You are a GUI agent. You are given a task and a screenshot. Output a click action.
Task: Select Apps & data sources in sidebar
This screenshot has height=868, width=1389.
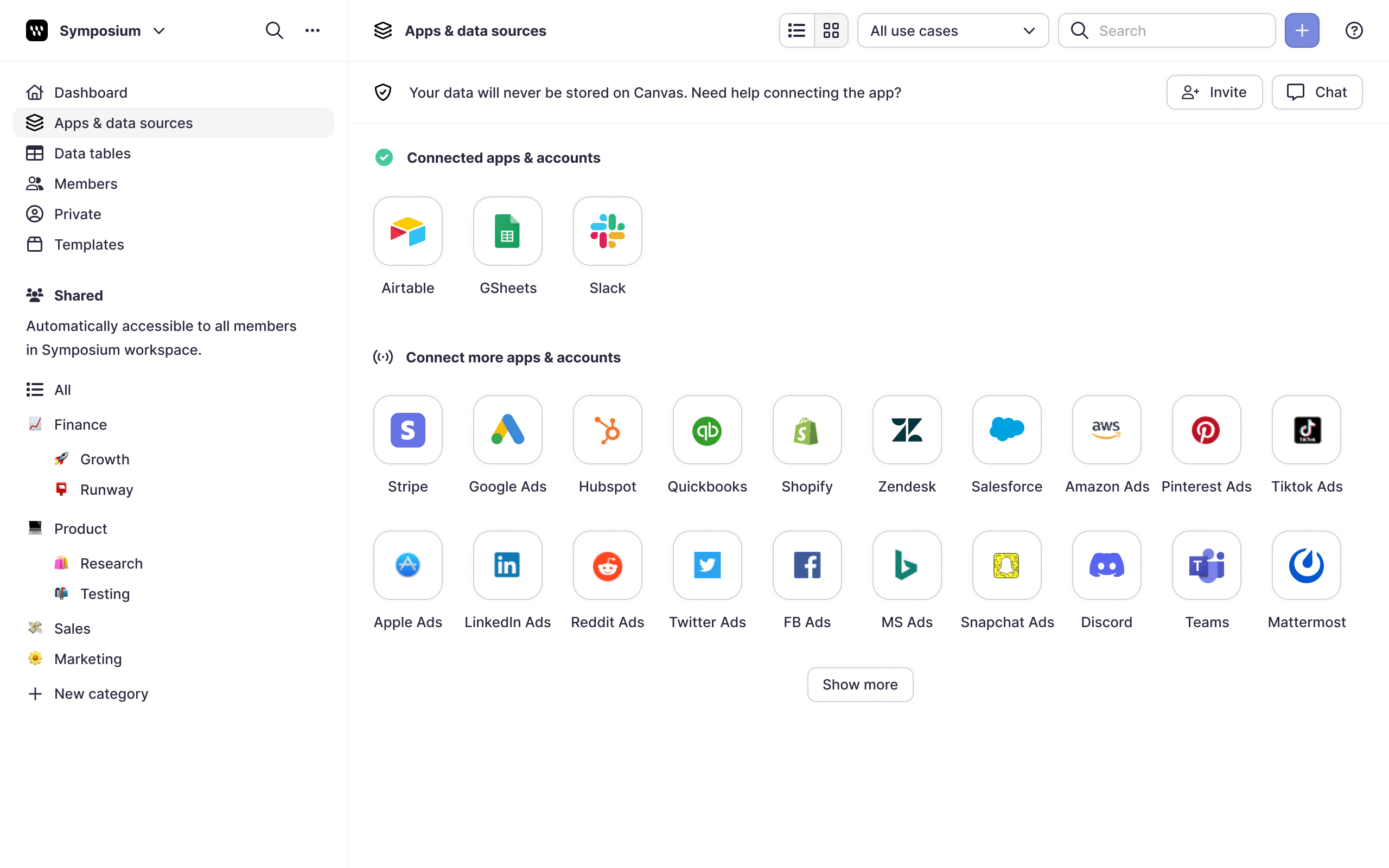[x=173, y=122]
